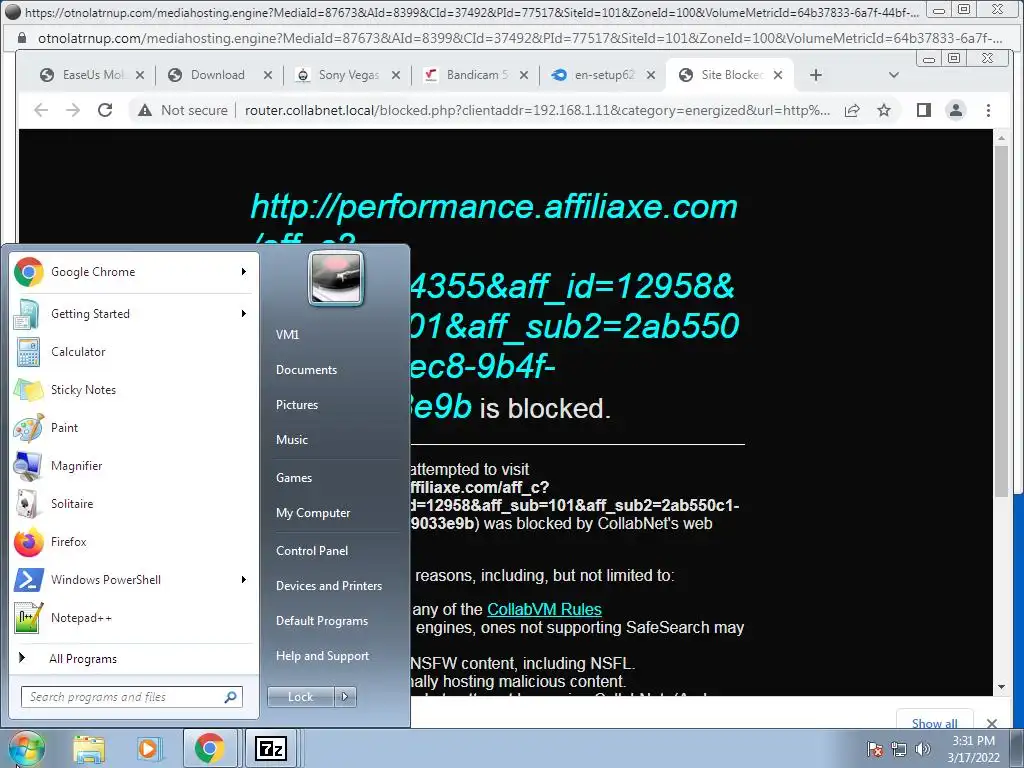Expand Windows PowerShell submenu arrow
This screenshot has height=768, width=1024.
244,579
